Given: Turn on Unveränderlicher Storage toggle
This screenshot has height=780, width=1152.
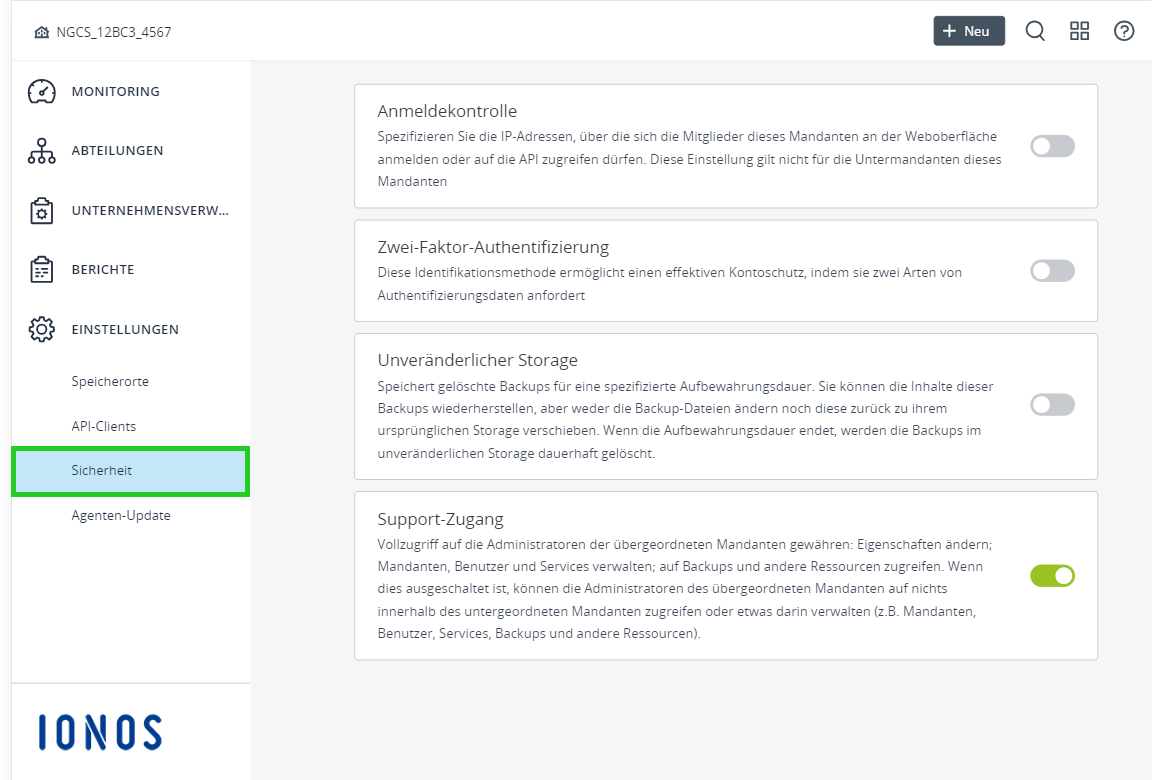Looking at the screenshot, I should (x=1052, y=405).
